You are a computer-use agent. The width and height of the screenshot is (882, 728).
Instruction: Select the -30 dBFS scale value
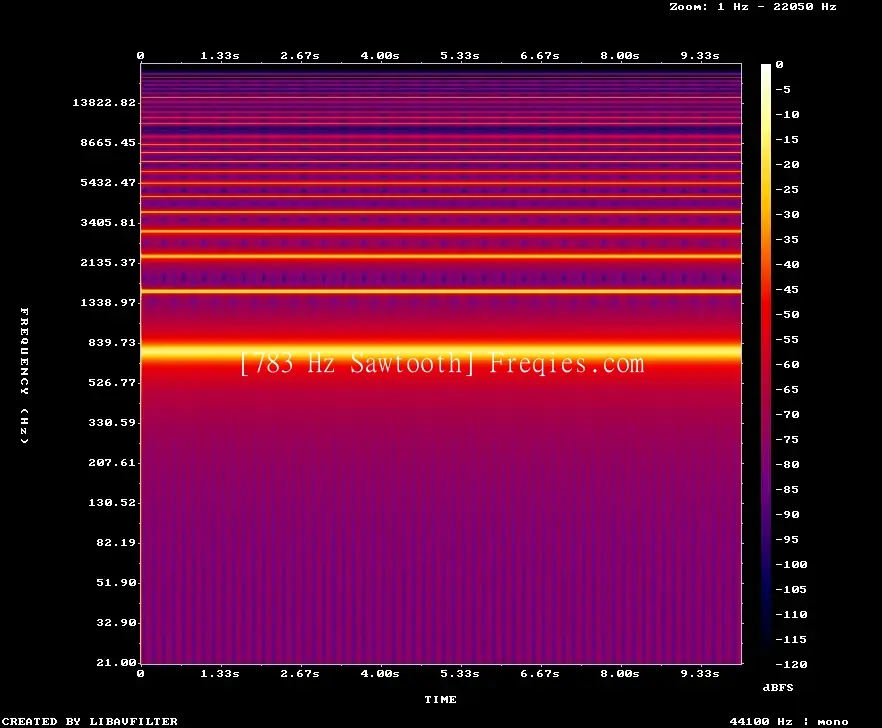[x=787, y=214]
